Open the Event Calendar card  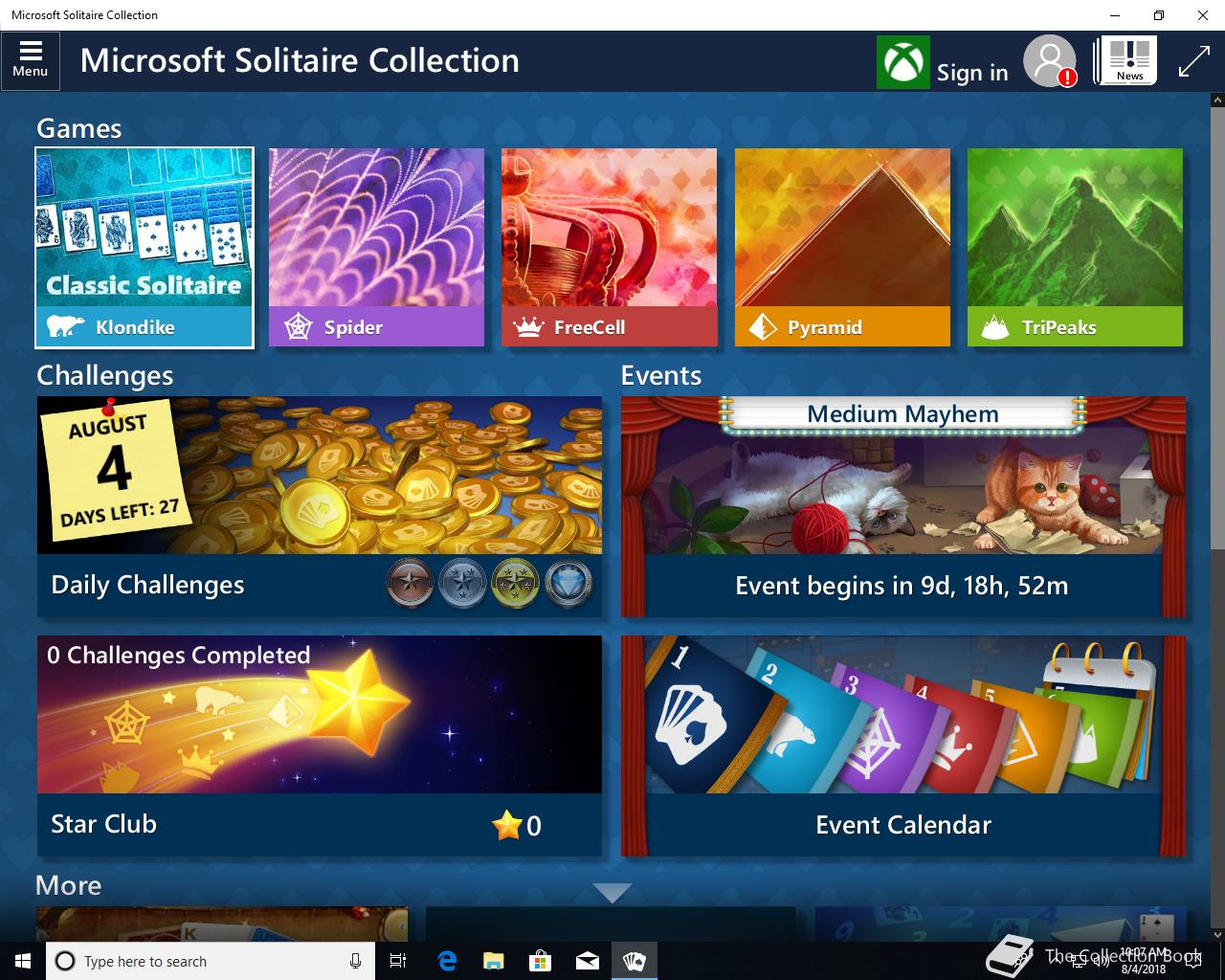pos(903,746)
